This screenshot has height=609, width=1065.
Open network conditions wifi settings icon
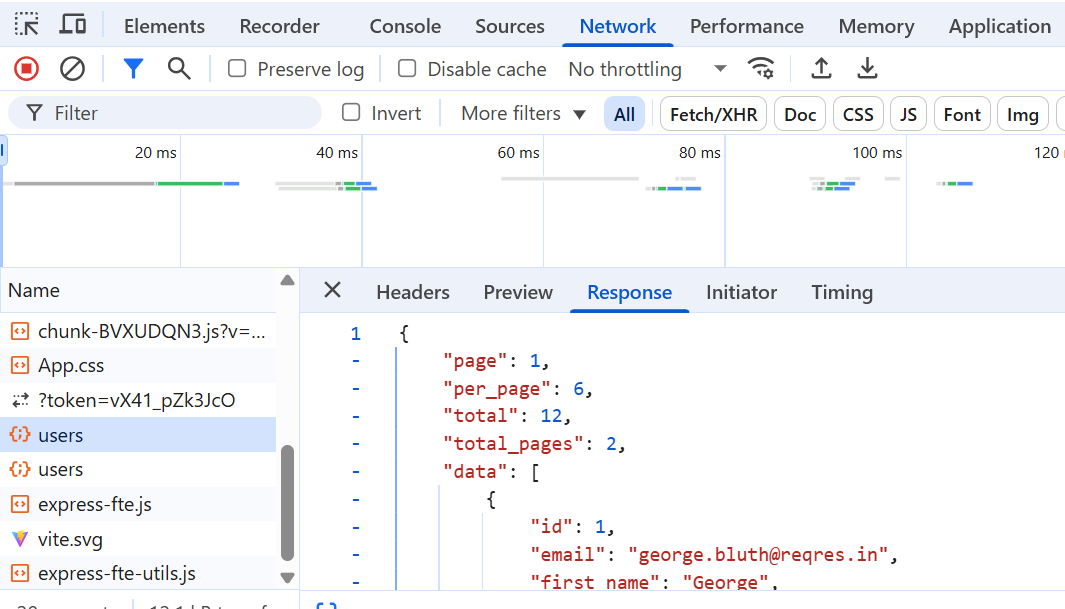[761, 69]
